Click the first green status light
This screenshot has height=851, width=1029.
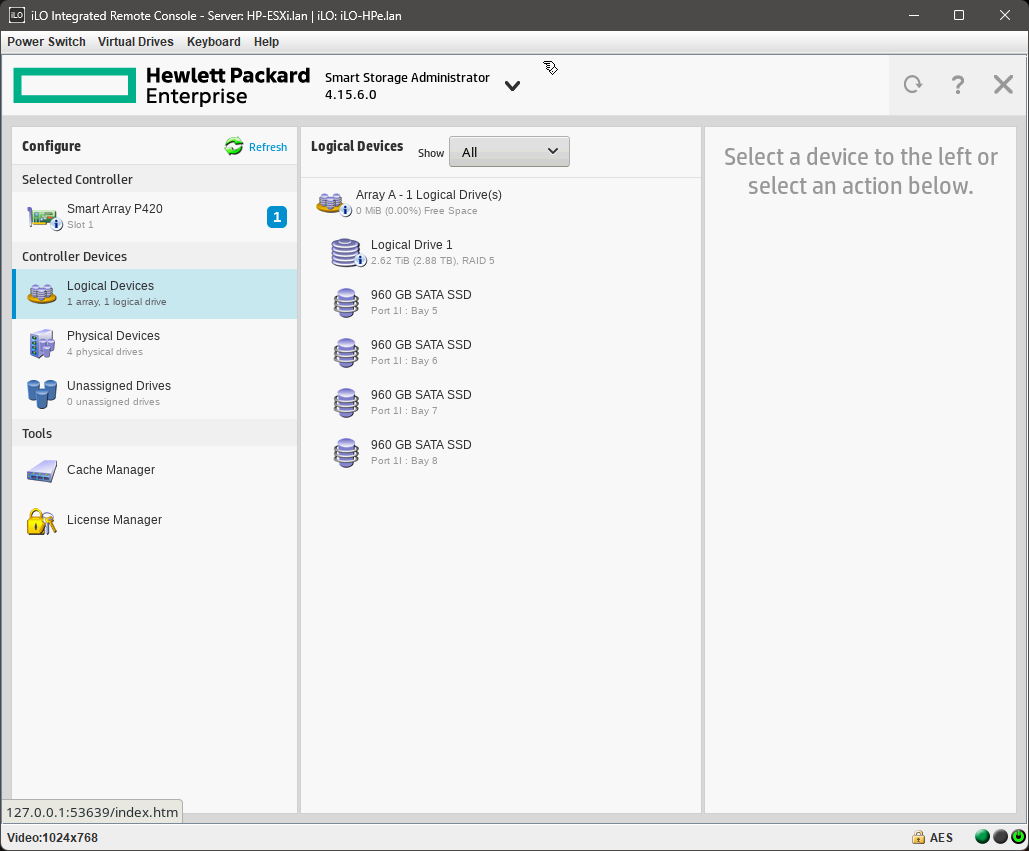pyautogui.click(x=982, y=837)
